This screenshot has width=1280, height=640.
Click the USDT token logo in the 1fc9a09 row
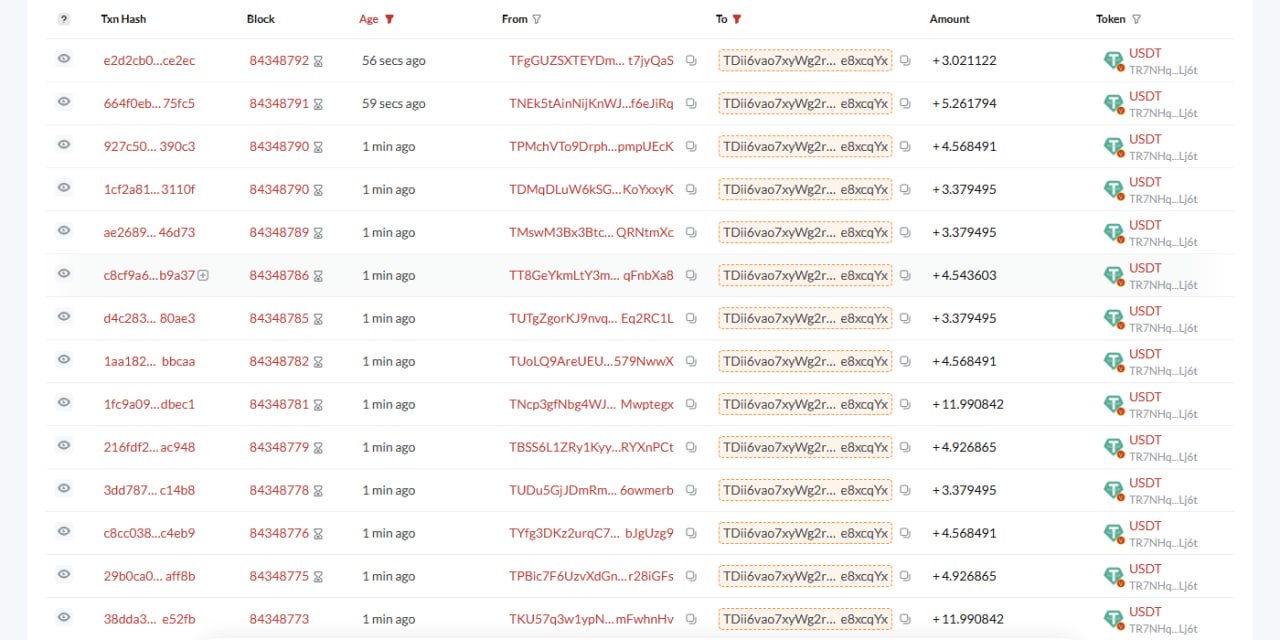(1113, 405)
